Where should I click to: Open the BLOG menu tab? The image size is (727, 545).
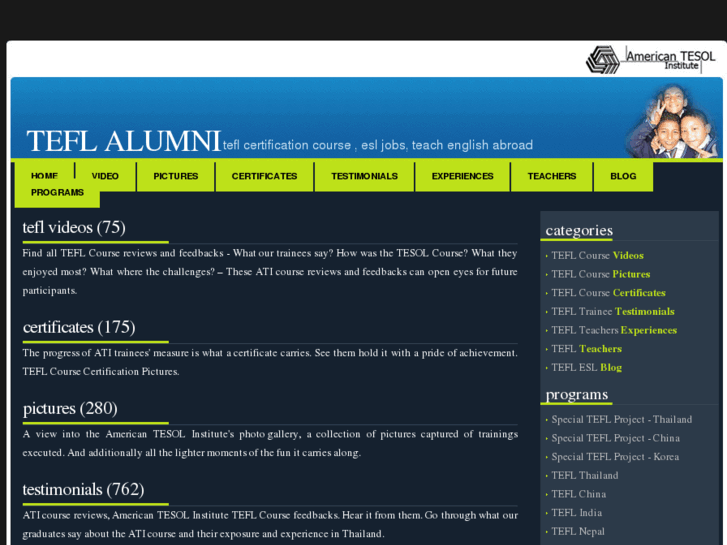coord(623,176)
